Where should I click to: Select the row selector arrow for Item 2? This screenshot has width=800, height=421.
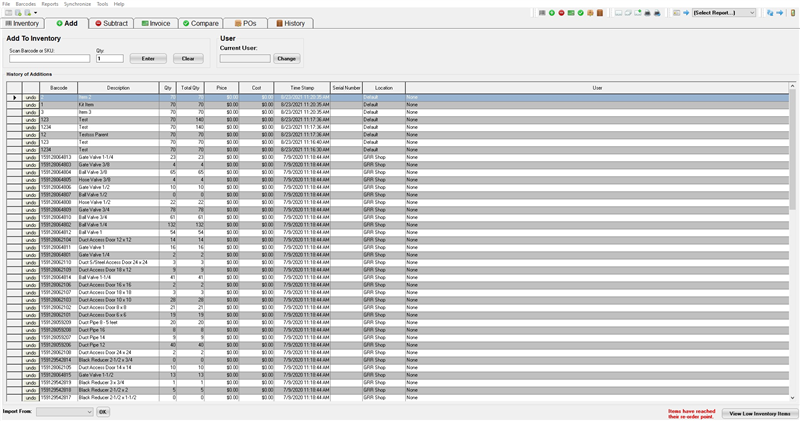[x=14, y=97]
